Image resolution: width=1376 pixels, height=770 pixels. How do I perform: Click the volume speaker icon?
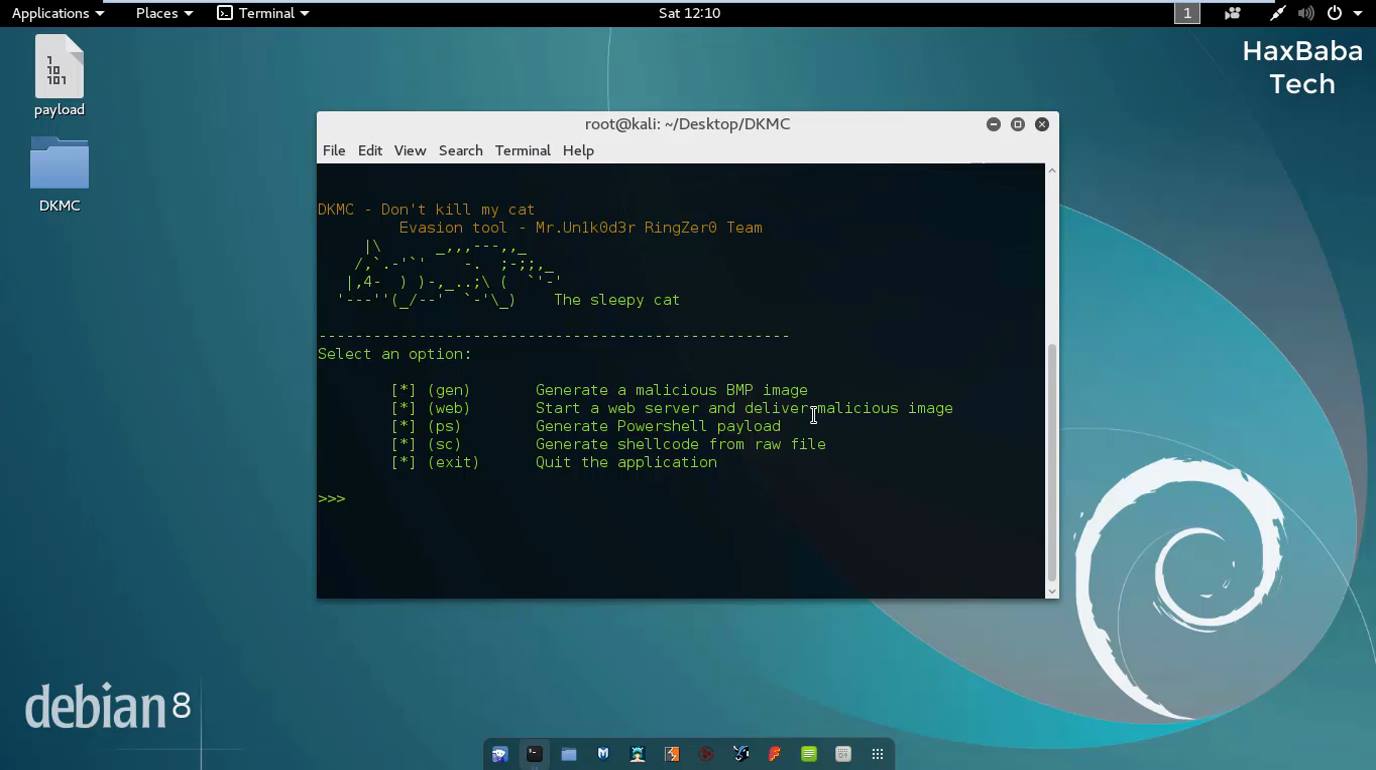1306,13
